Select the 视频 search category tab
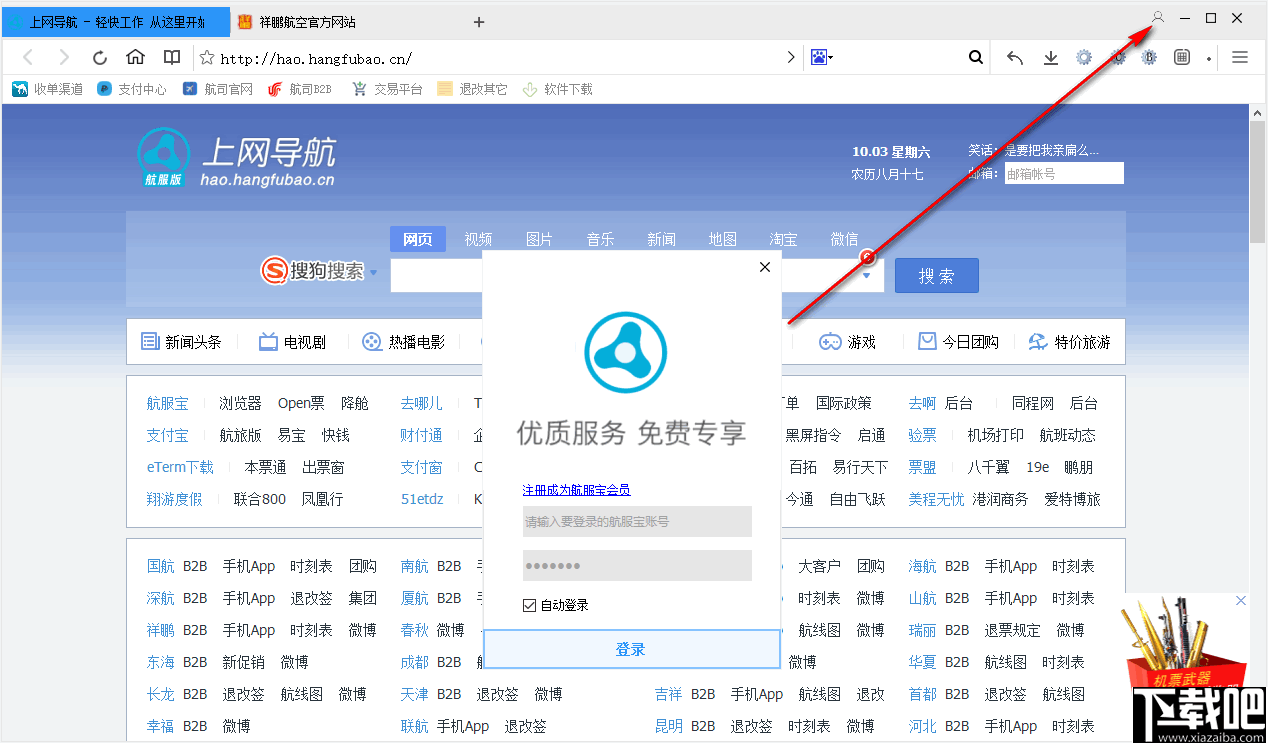 (x=478, y=238)
